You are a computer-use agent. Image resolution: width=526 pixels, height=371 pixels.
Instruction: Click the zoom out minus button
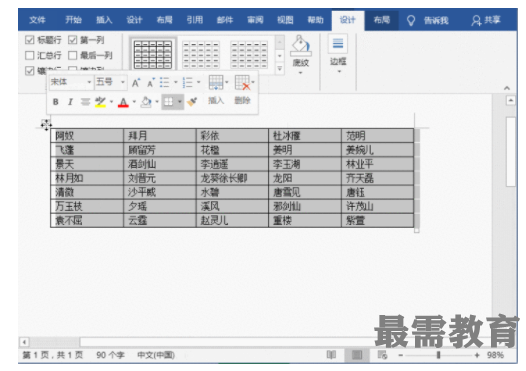point(401,355)
